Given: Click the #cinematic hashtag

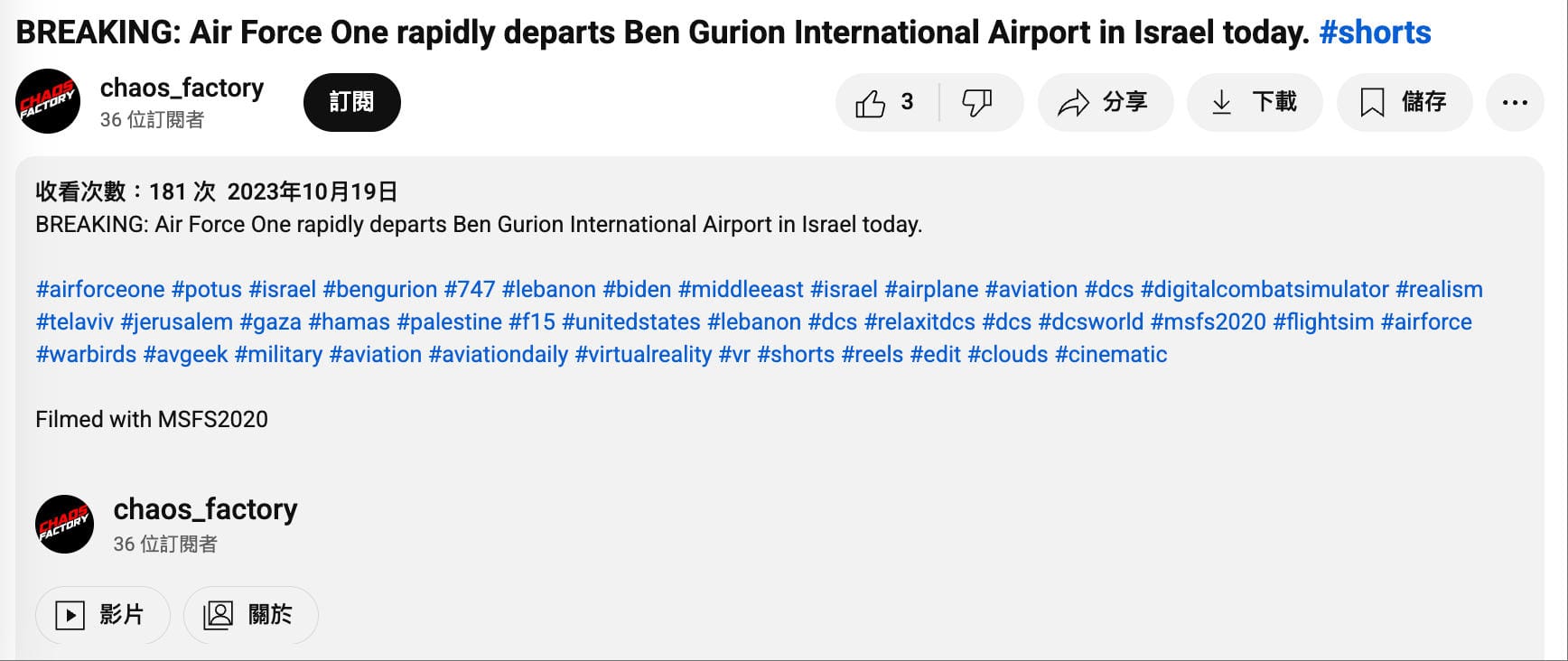Looking at the screenshot, I should coord(1110,355).
